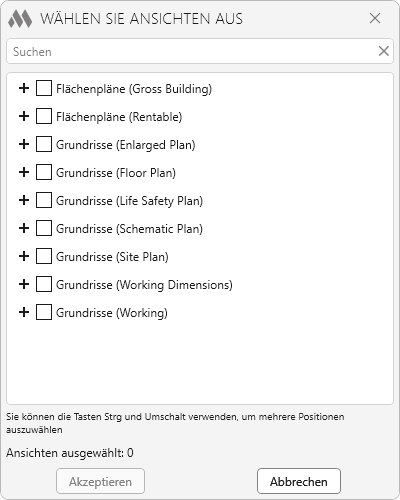Focus the Suchen search input field
The height and width of the screenshot is (500, 400).
pyautogui.click(x=193, y=51)
